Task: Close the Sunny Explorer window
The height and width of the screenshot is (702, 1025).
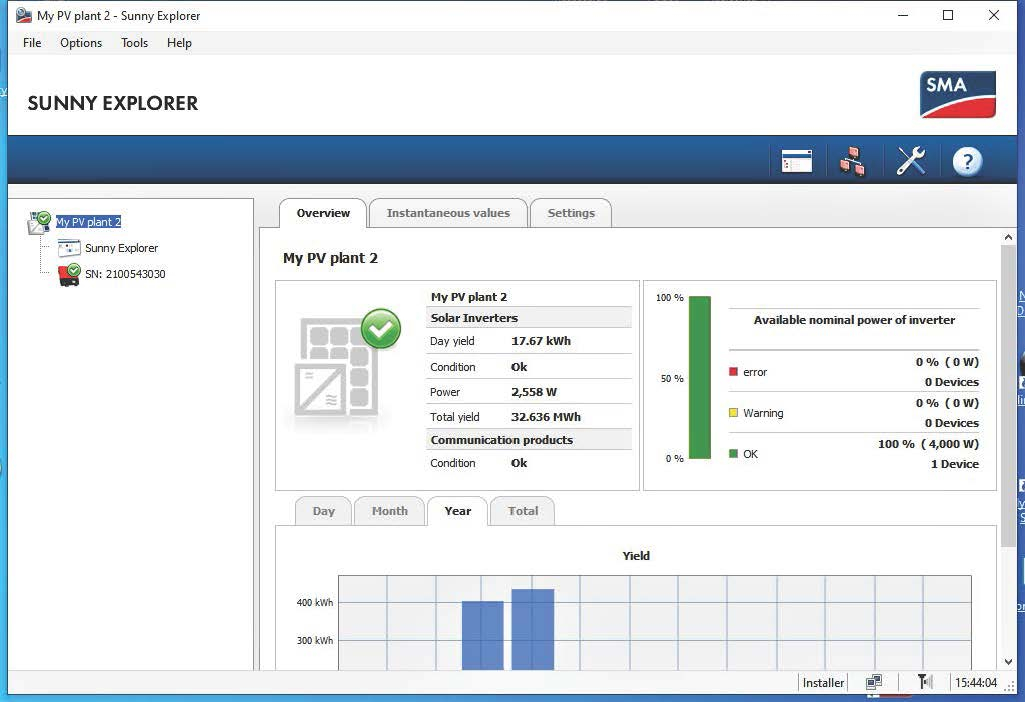Action: click(994, 15)
